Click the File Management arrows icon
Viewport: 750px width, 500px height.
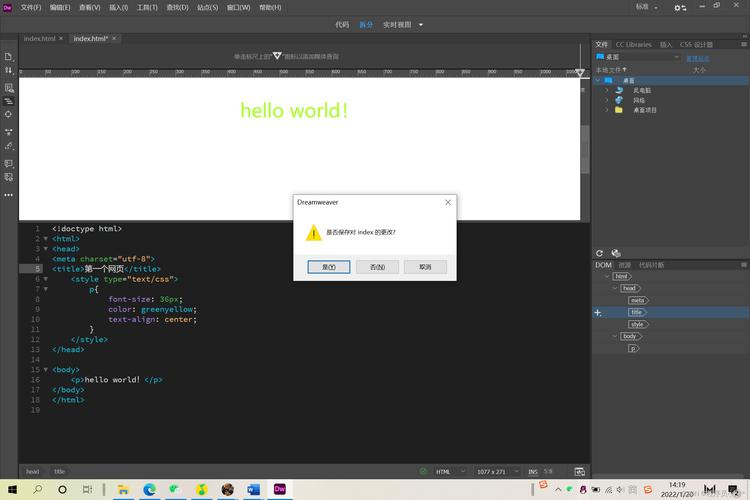click(8, 70)
